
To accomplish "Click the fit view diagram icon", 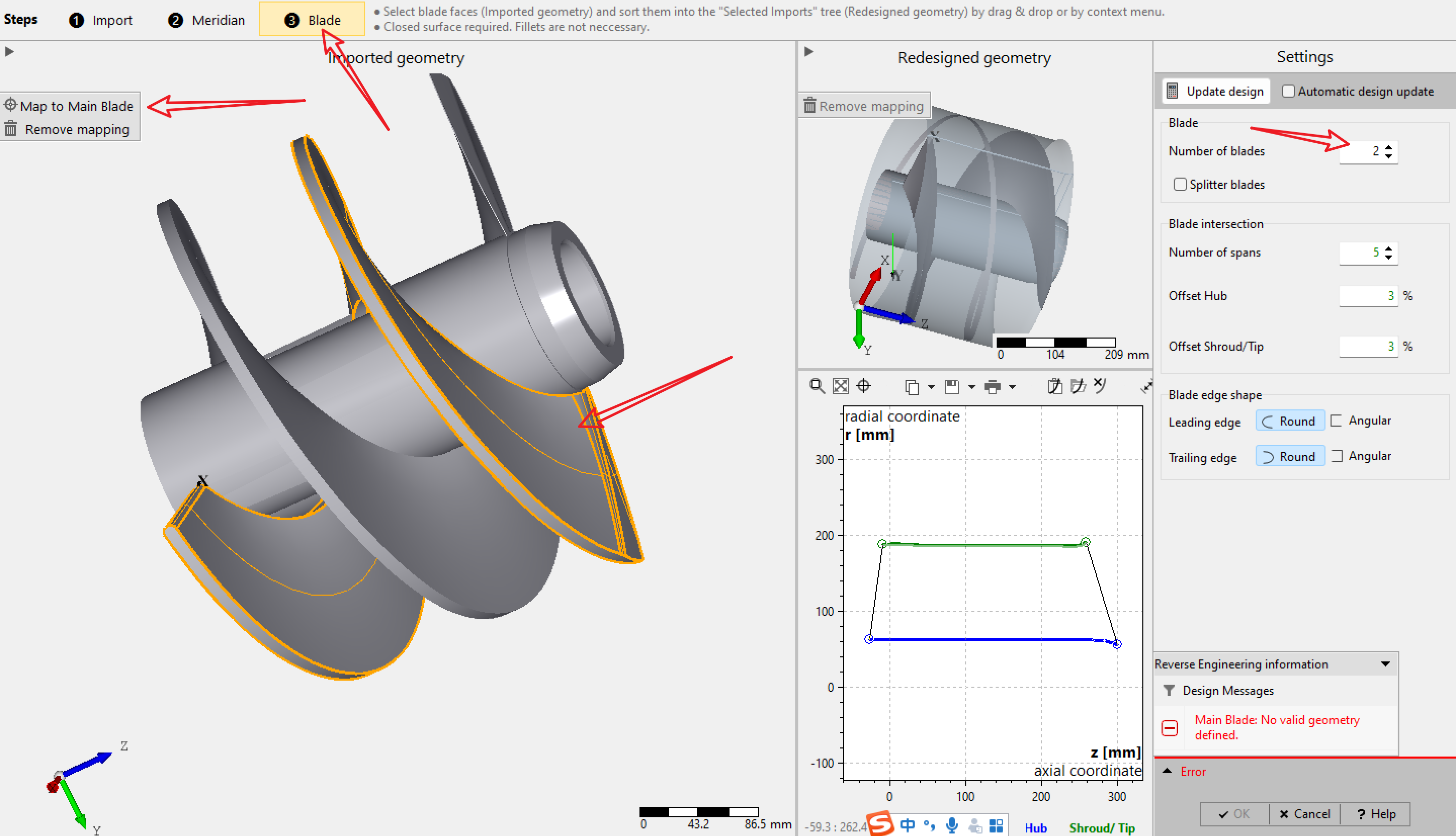I will tap(840, 386).
